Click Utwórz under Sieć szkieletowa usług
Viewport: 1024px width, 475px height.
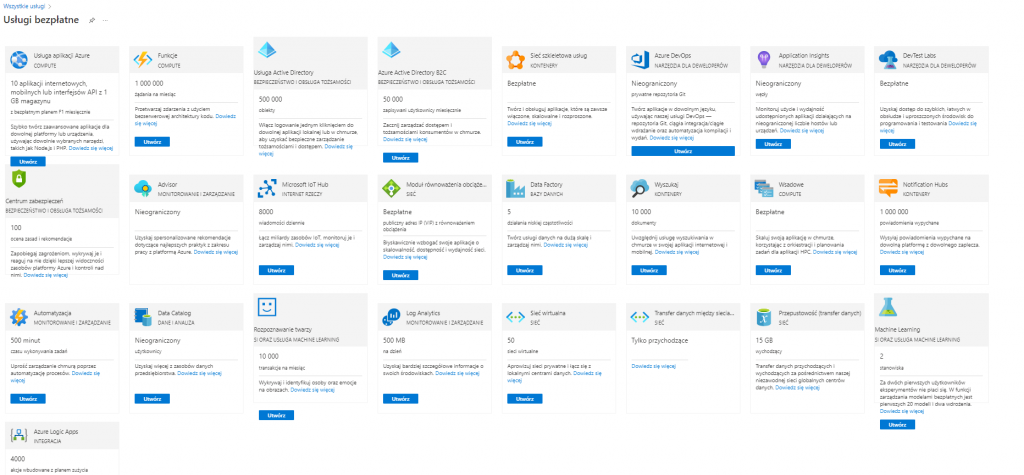coord(525,141)
